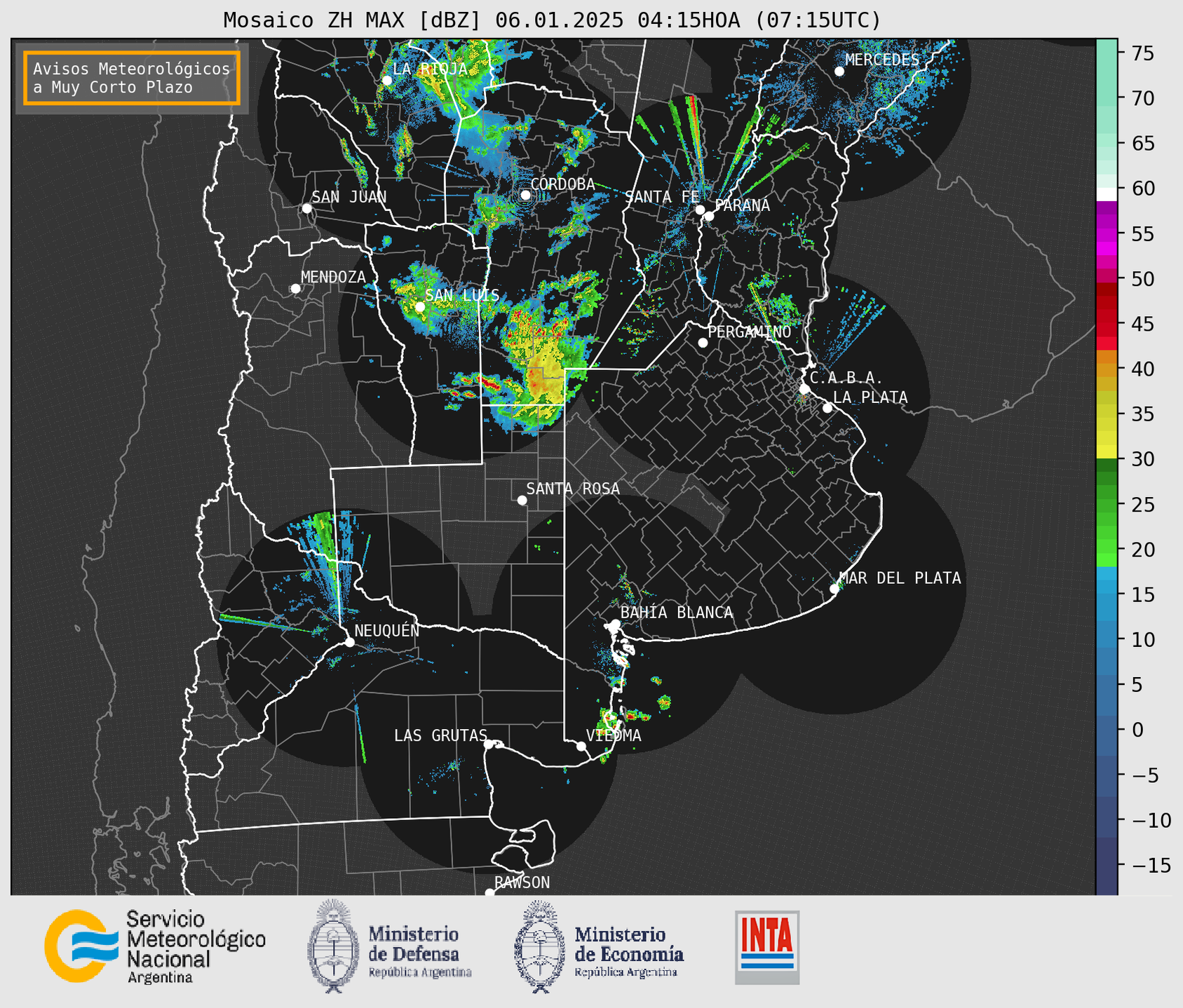Click the INTA logo
1183x1008 pixels.
pos(767,947)
